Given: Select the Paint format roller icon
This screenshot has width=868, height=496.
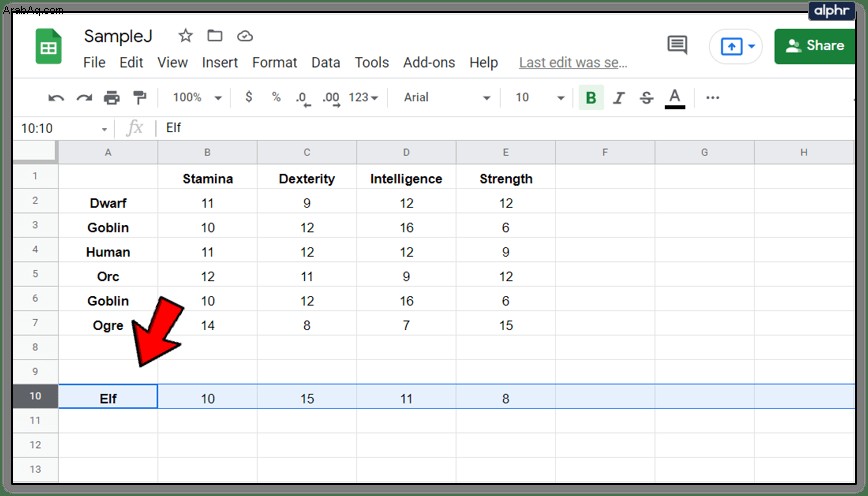Looking at the screenshot, I should [140, 98].
